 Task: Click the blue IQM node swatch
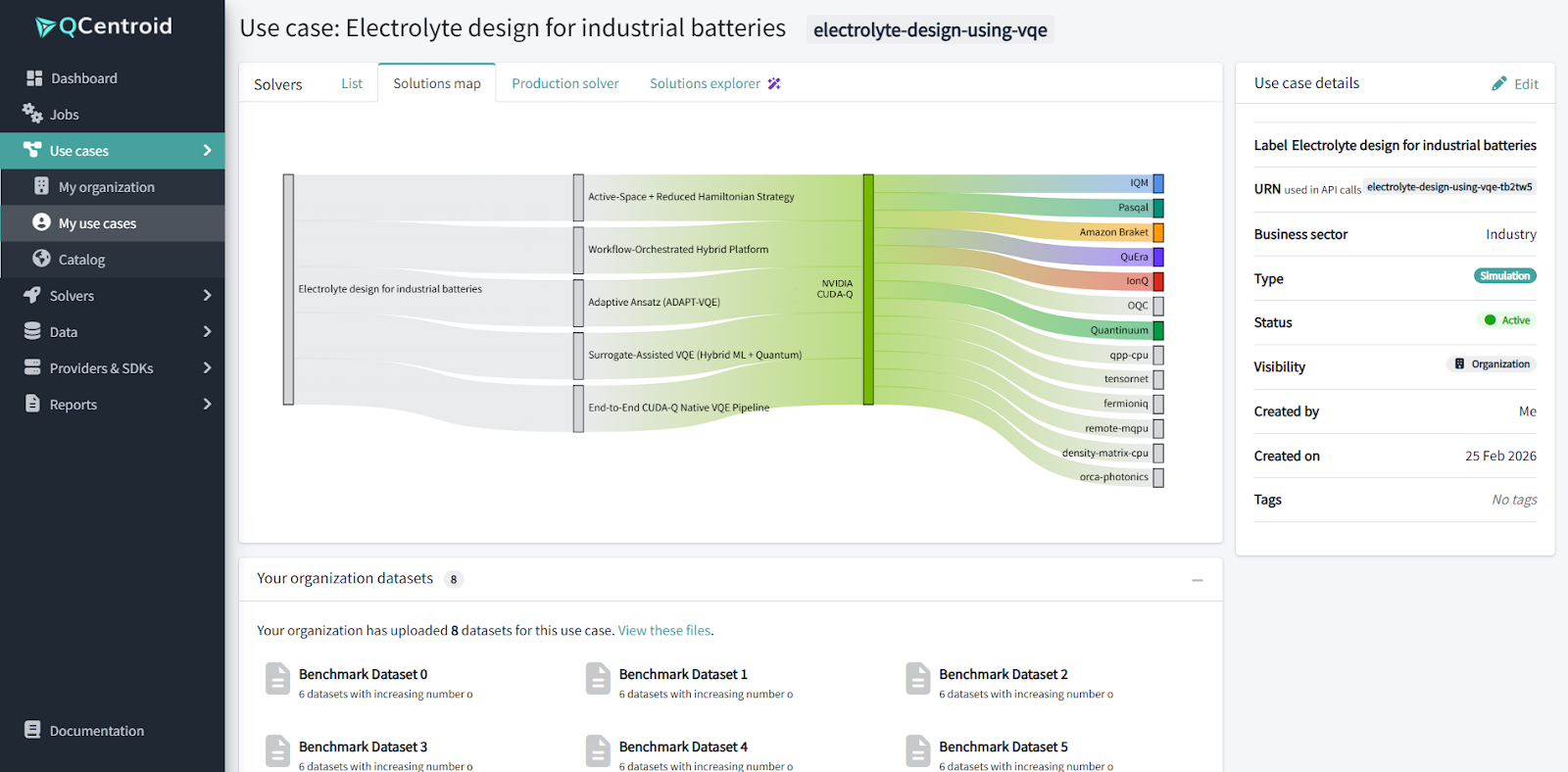pos(1158,183)
